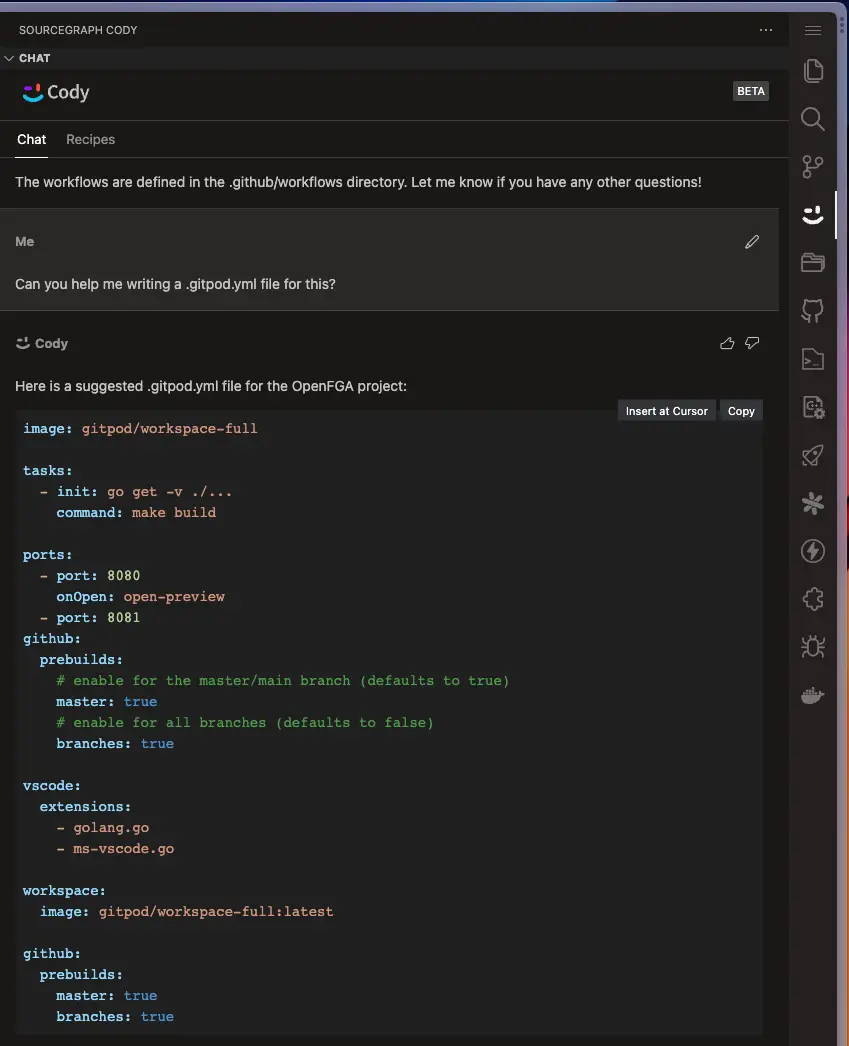
Task: Click the 'vscode:' key in code
Action: click(52, 786)
